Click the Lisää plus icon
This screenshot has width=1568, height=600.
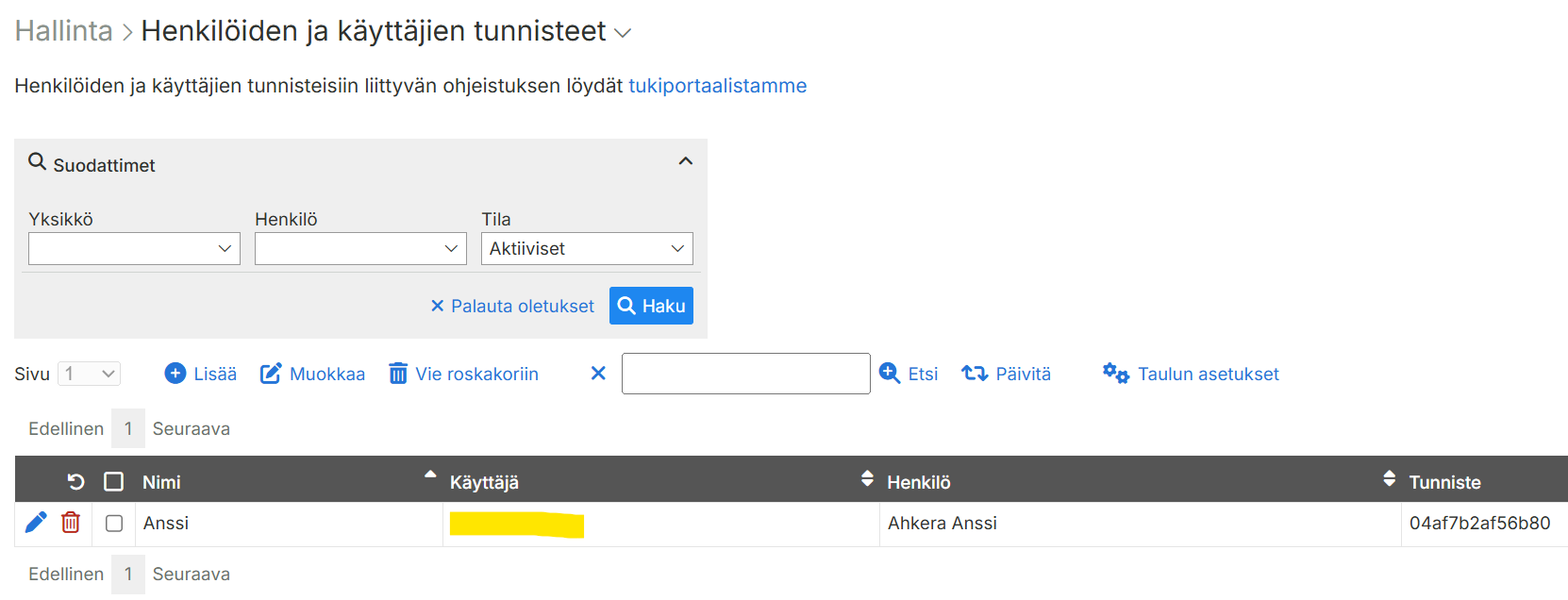pos(175,374)
